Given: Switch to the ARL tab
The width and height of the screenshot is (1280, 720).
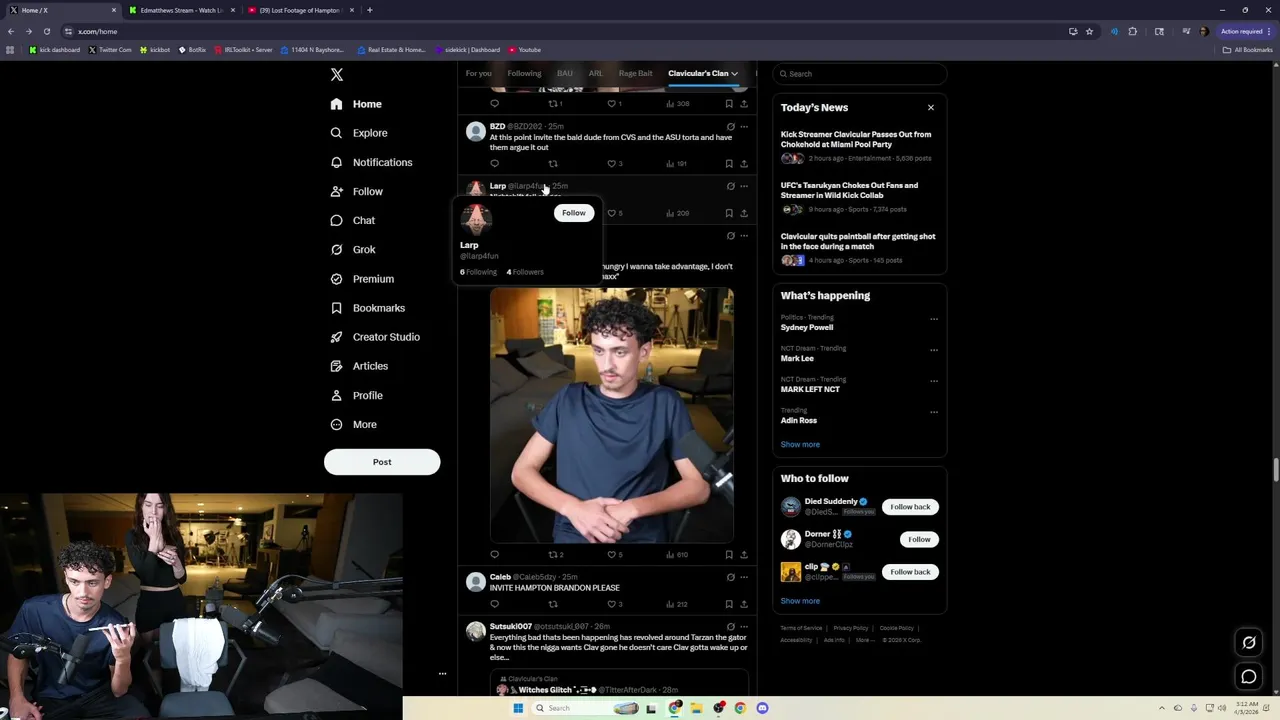Looking at the screenshot, I should tap(595, 73).
